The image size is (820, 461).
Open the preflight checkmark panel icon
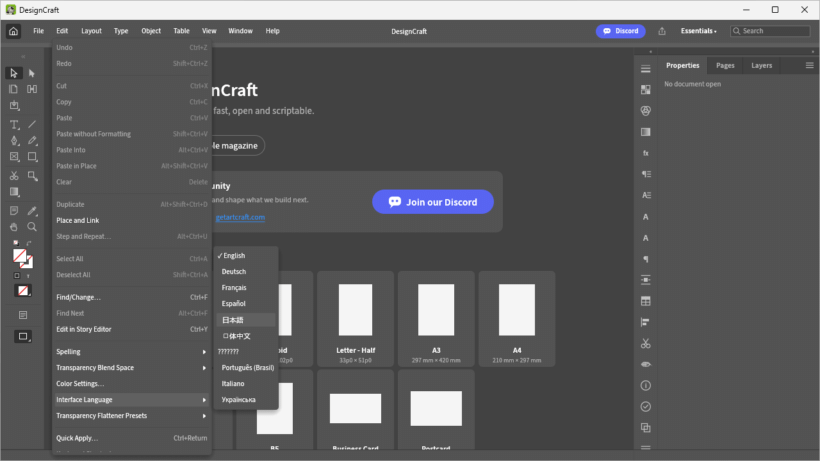[646, 407]
